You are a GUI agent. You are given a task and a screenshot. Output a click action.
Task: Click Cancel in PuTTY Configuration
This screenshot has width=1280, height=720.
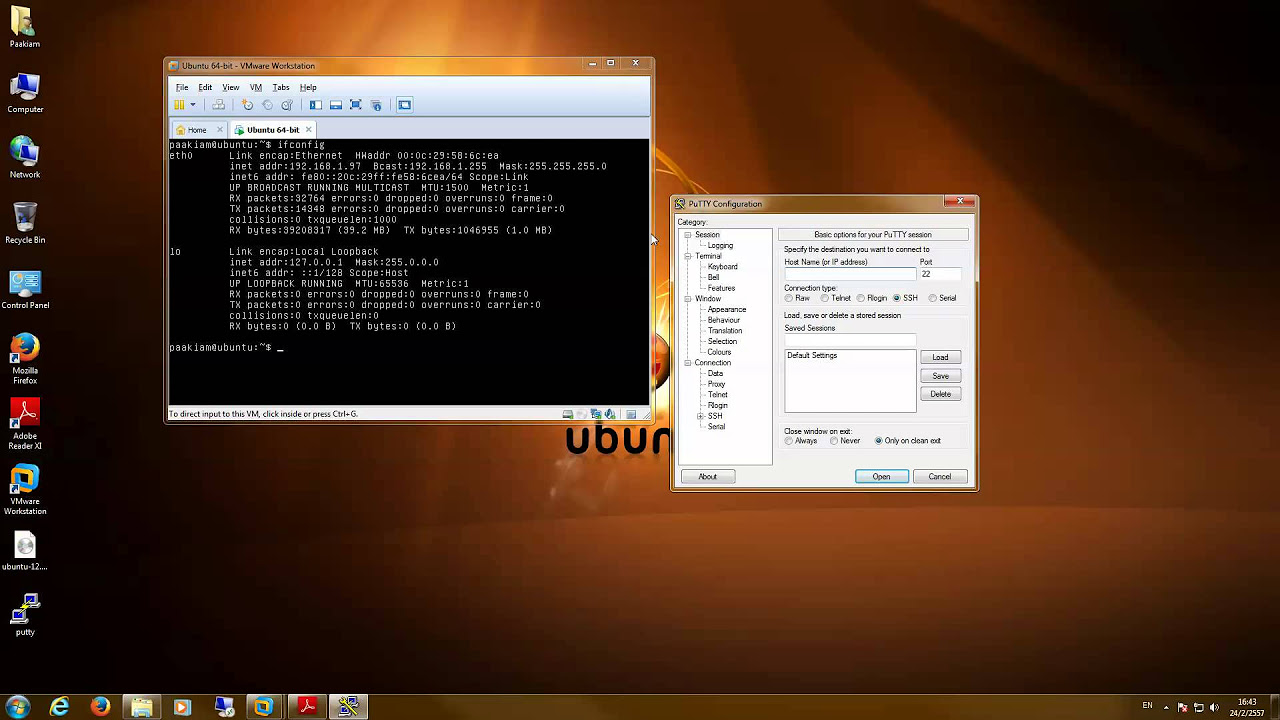(940, 477)
